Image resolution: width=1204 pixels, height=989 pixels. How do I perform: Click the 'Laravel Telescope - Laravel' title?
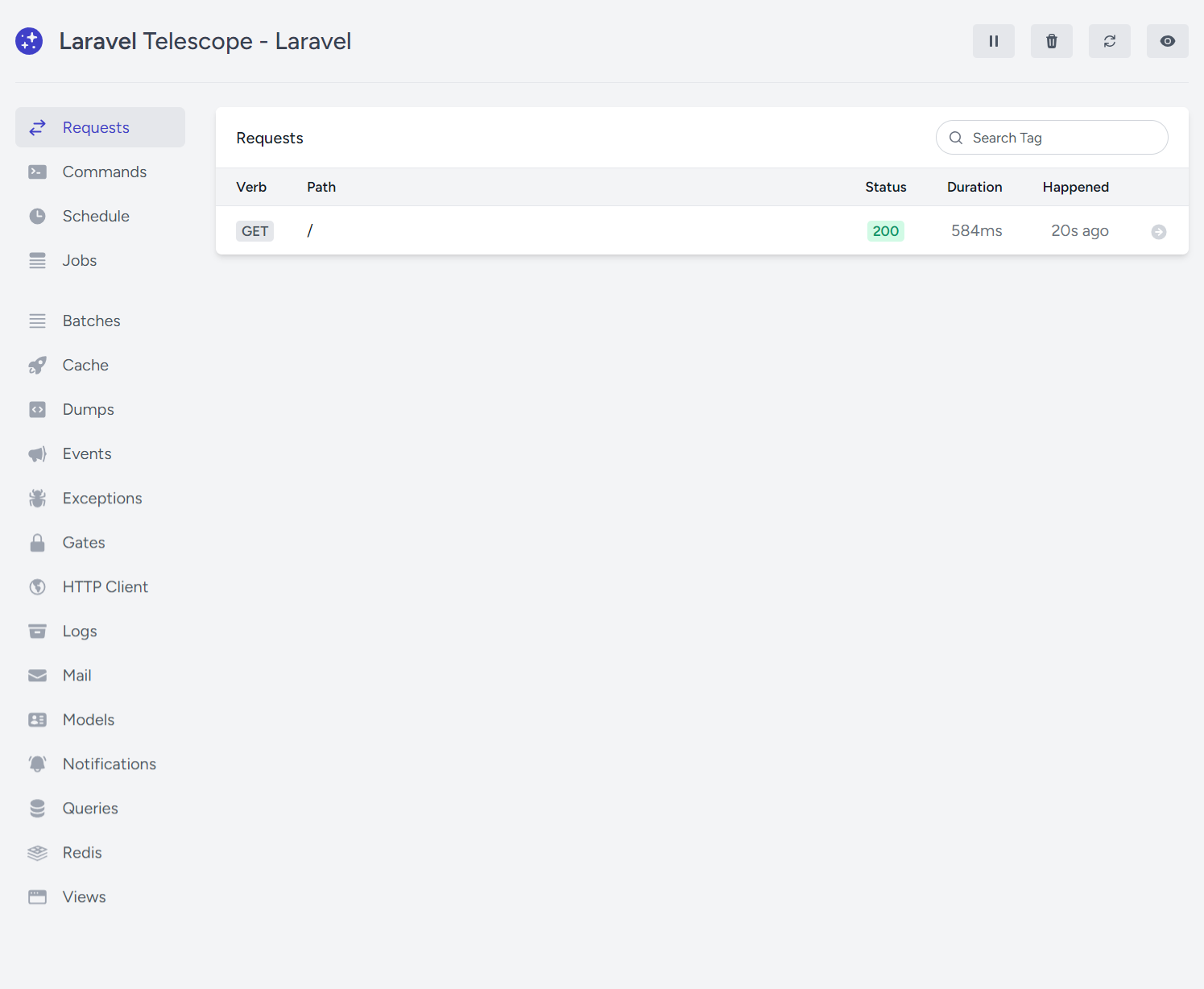click(x=205, y=41)
